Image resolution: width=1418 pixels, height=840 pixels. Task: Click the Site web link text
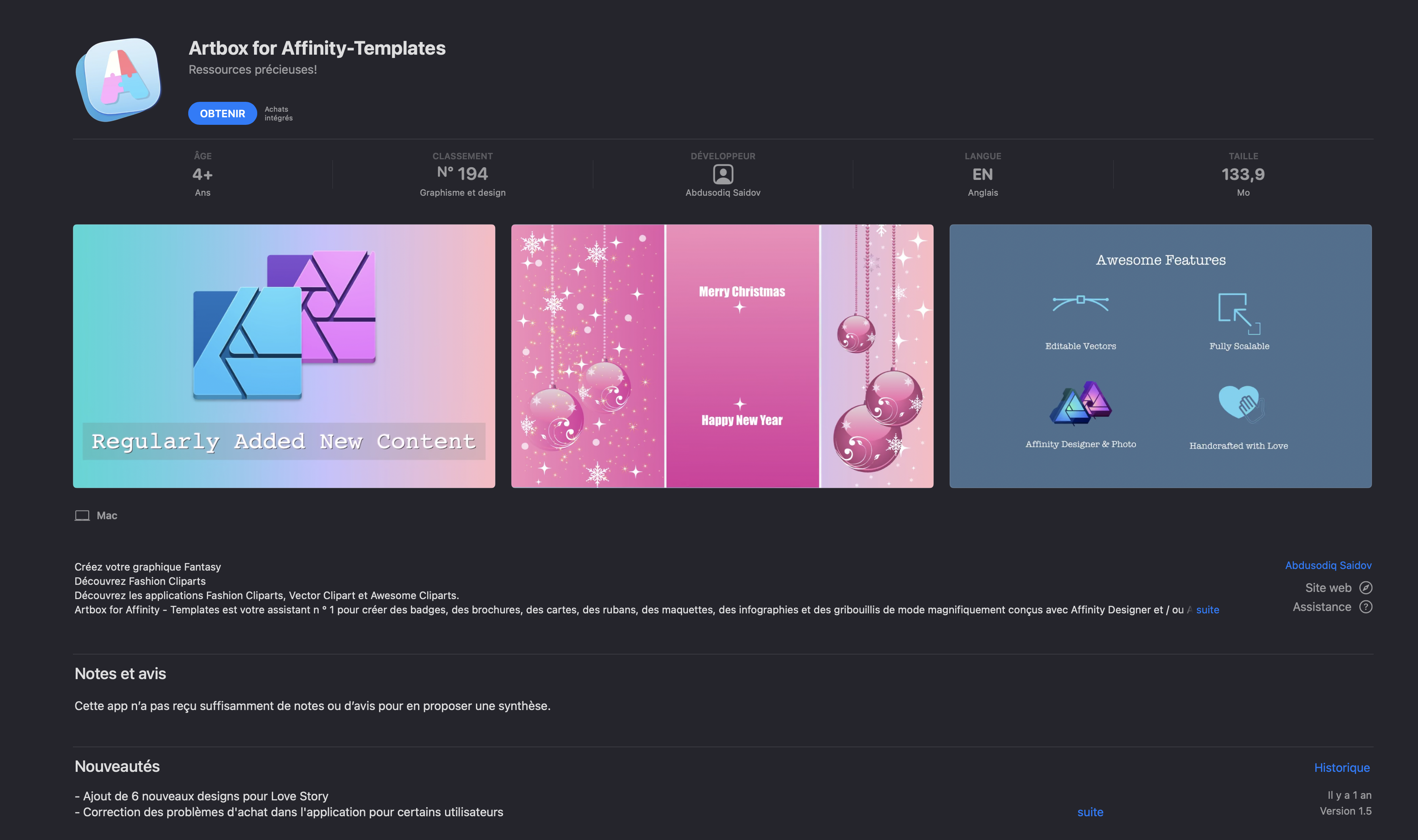coord(1328,588)
